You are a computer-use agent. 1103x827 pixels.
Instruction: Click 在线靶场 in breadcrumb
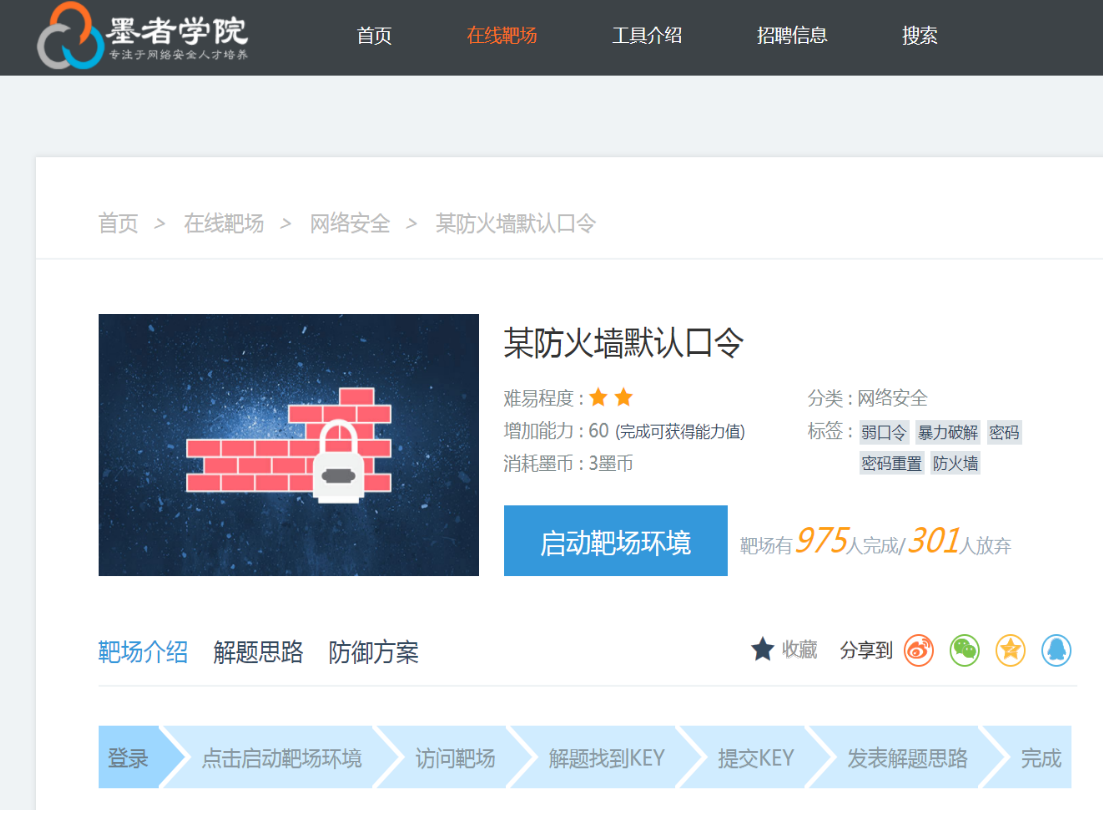(224, 224)
